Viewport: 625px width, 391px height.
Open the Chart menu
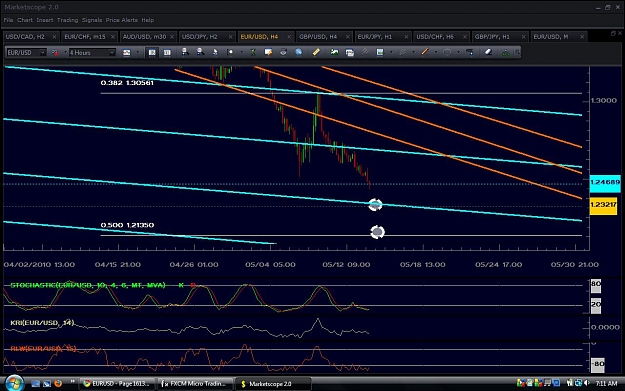pyautogui.click(x=25, y=20)
